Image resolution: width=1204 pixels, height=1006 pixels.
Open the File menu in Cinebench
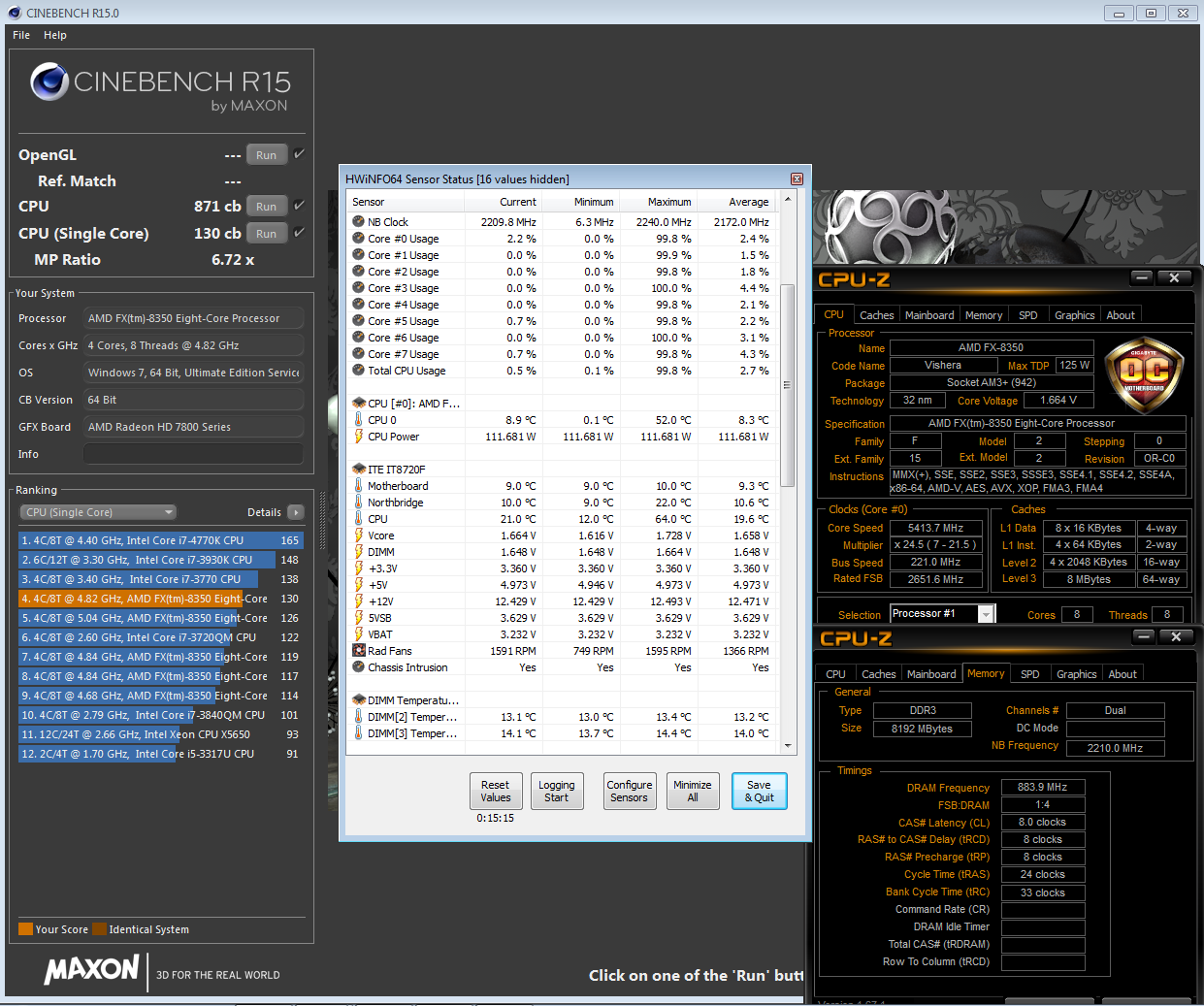coord(21,35)
